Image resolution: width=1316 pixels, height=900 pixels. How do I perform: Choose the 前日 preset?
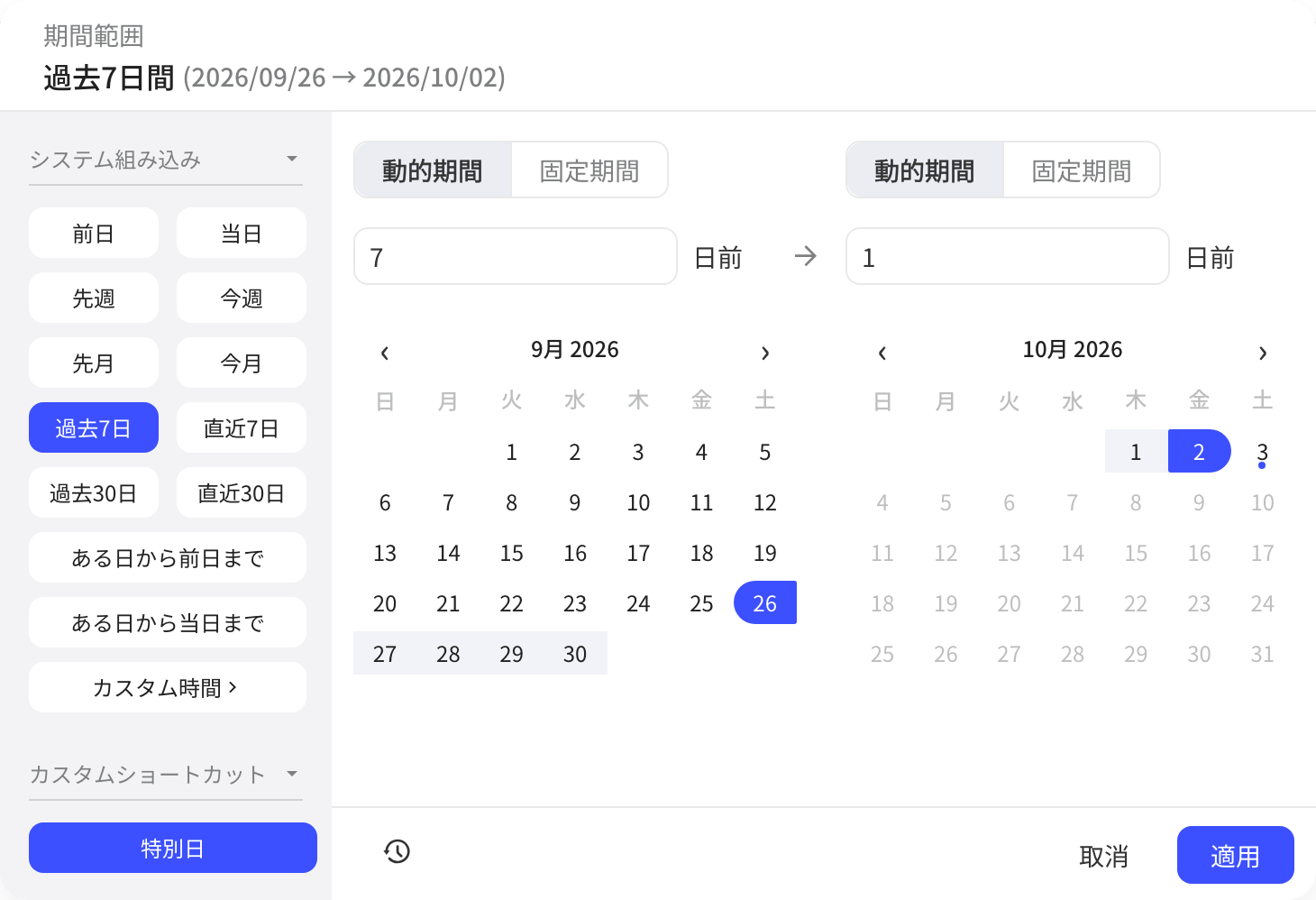[94, 233]
